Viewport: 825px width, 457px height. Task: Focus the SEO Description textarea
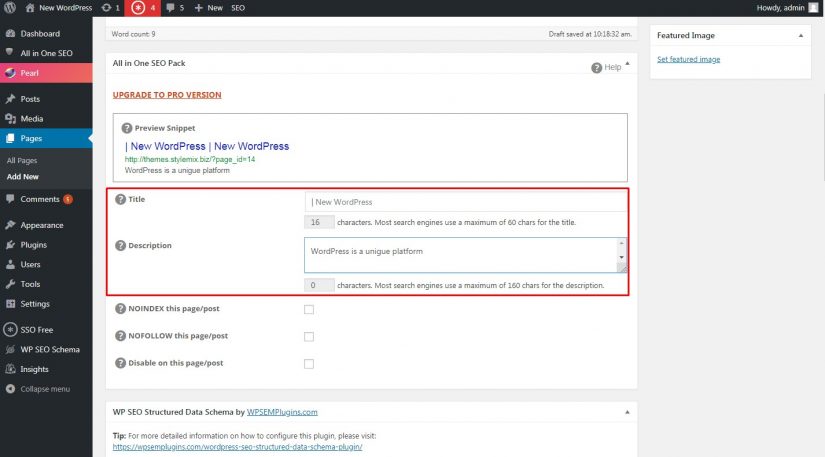point(465,255)
